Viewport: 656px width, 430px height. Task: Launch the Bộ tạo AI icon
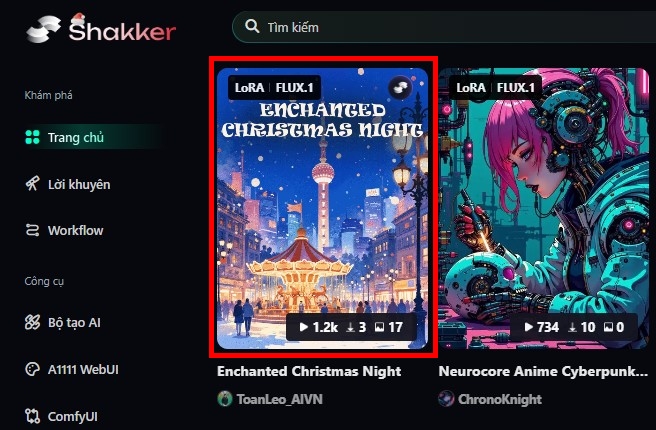pos(32,322)
